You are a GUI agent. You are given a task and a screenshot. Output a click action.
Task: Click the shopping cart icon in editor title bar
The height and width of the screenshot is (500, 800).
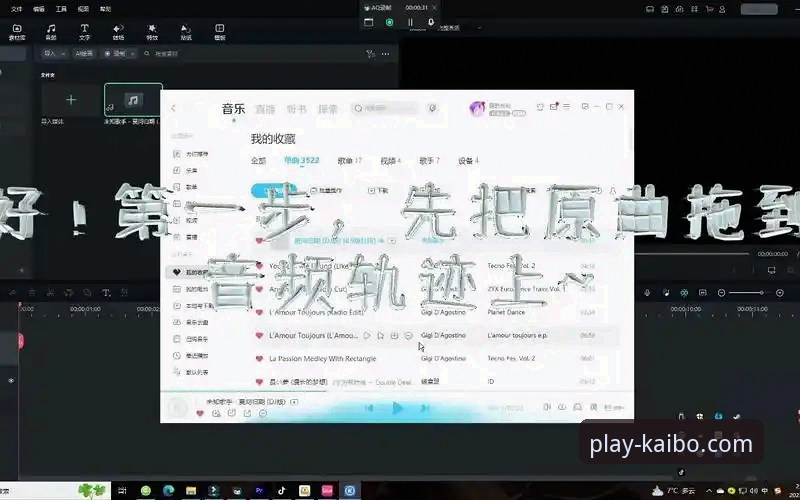709,9
